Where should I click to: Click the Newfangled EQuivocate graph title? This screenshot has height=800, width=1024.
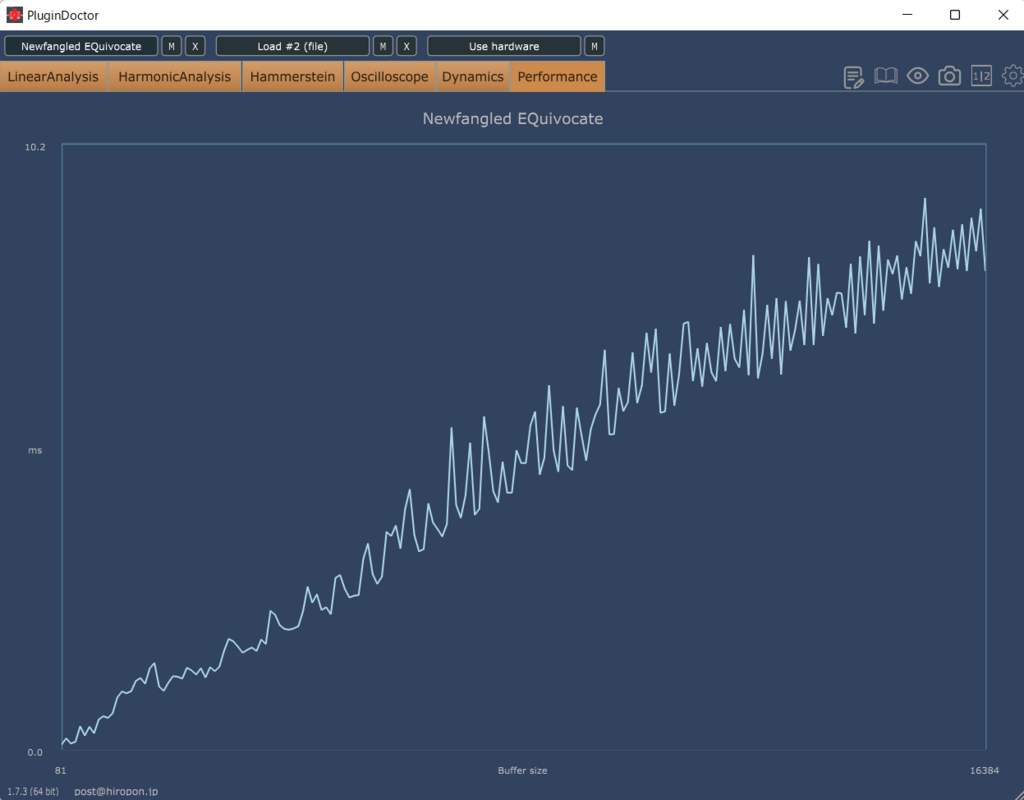[x=513, y=119]
